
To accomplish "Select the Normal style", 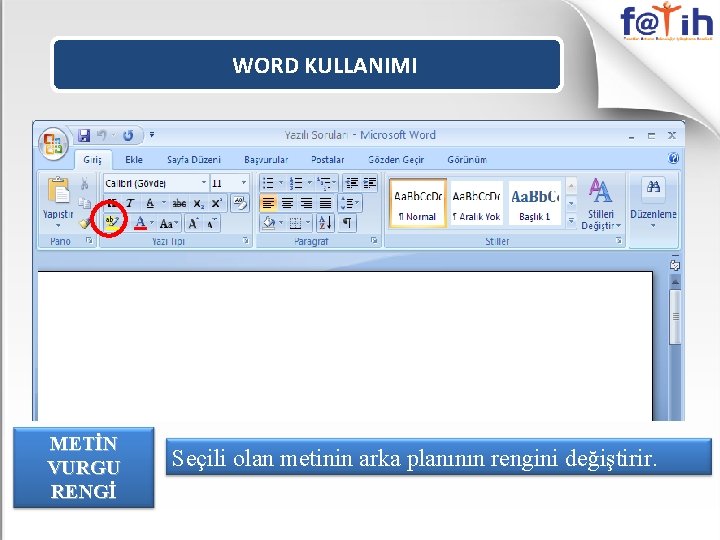I will (x=418, y=203).
